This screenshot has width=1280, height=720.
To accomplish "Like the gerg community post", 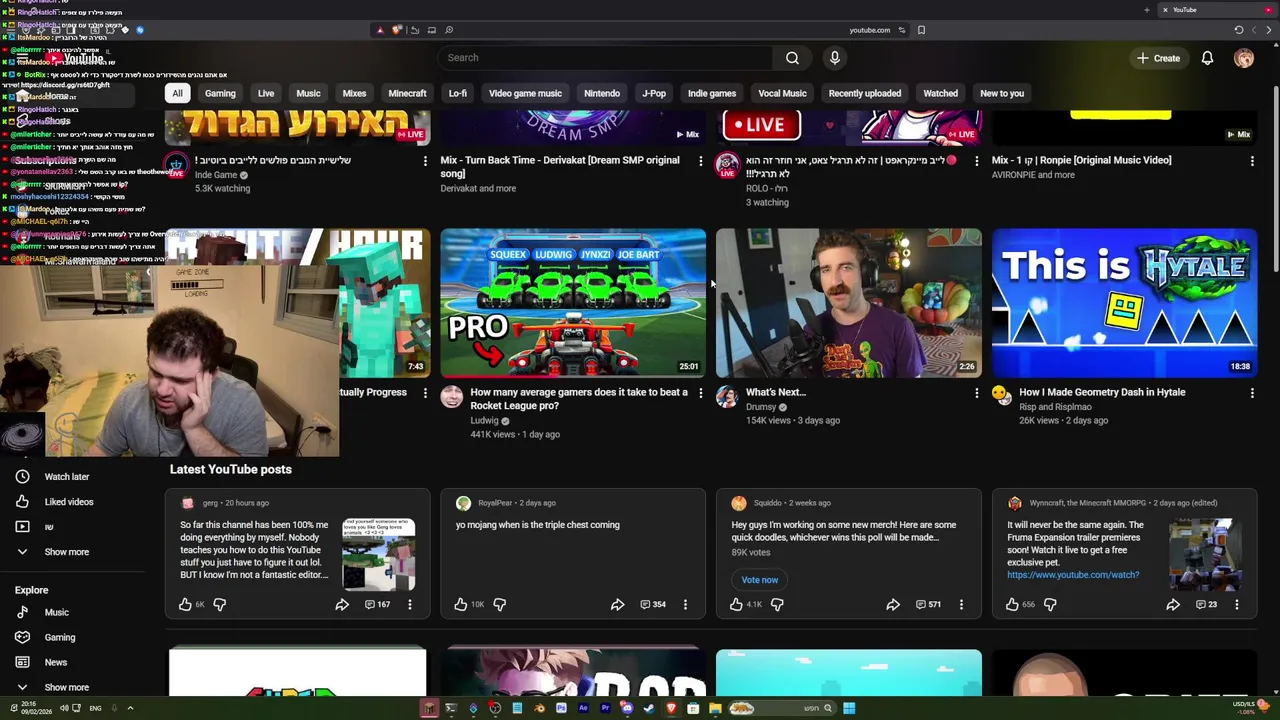I will pos(185,604).
